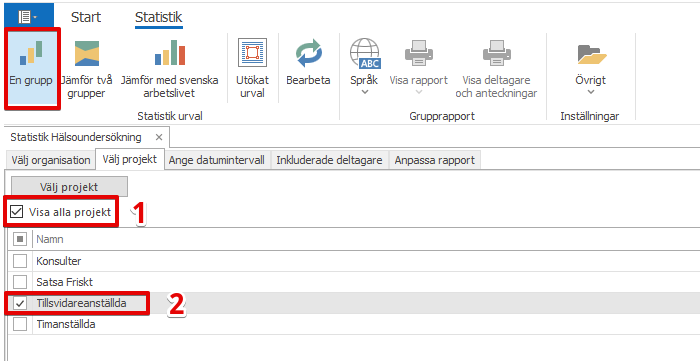Click the Visa rapport printer icon
700x361 pixels.
click(419, 53)
